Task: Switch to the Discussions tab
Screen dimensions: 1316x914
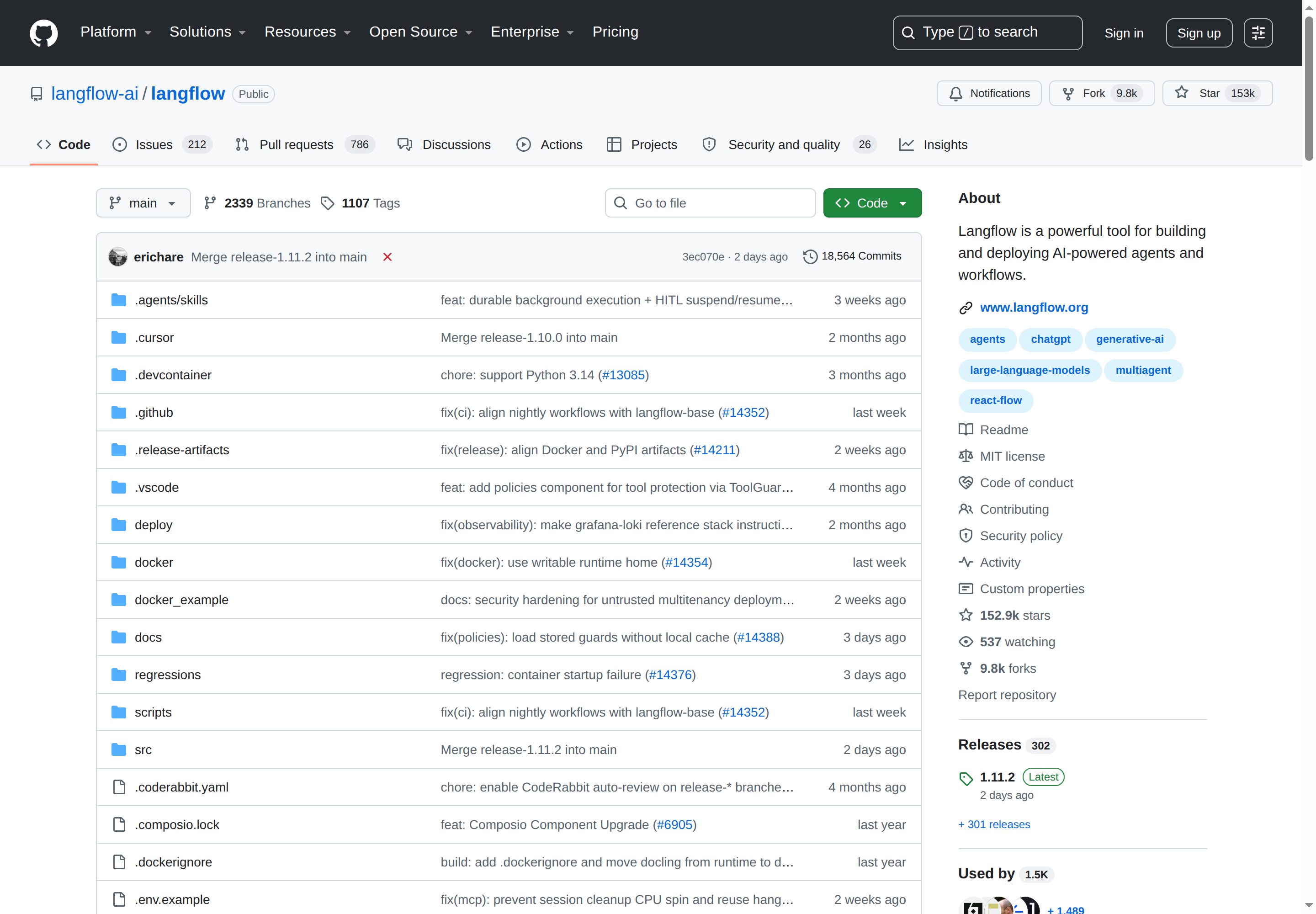Action: tap(445, 144)
